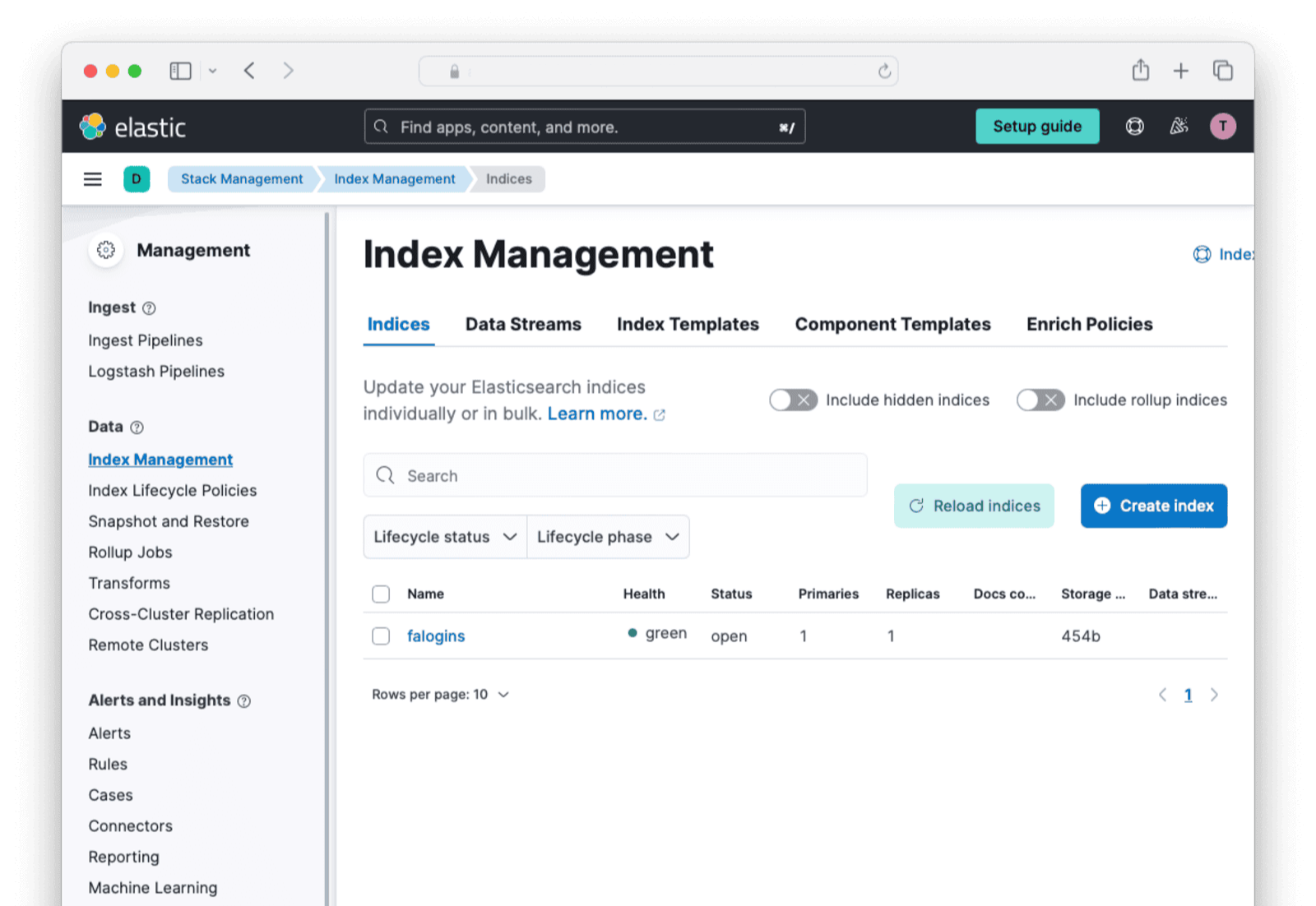1316x906 pixels.
Task: Go forward with browser forward arrow
Action: [288, 71]
